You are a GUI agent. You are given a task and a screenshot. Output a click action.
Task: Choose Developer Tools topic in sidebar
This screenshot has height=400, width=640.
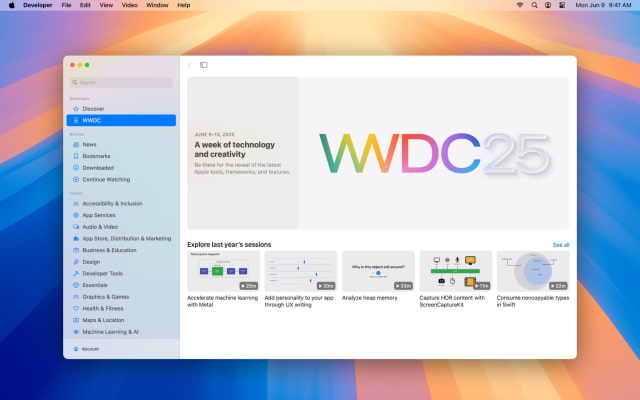(x=103, y=273)
